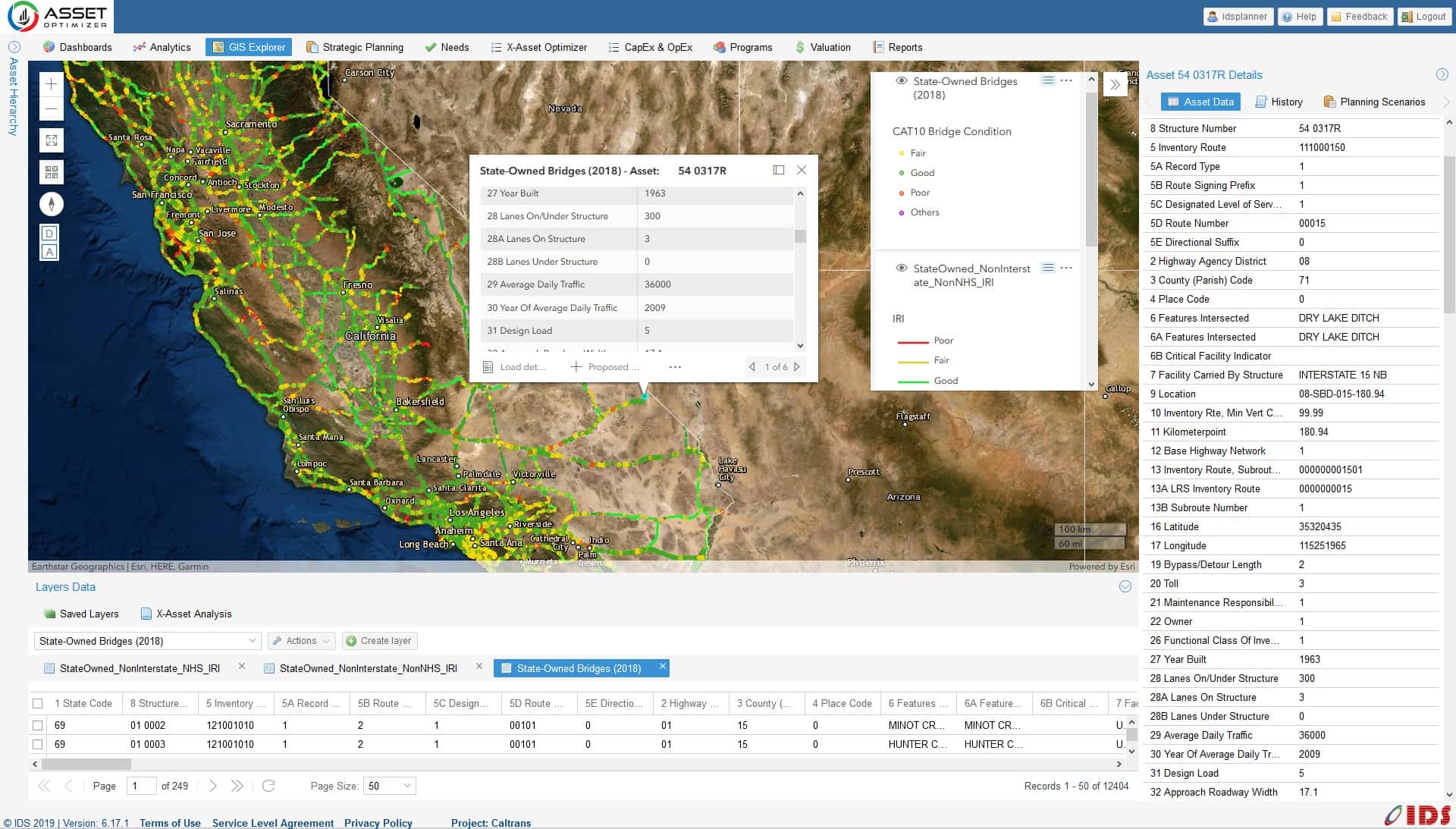Expand the Actions dropdown menu

coord(302,641)
